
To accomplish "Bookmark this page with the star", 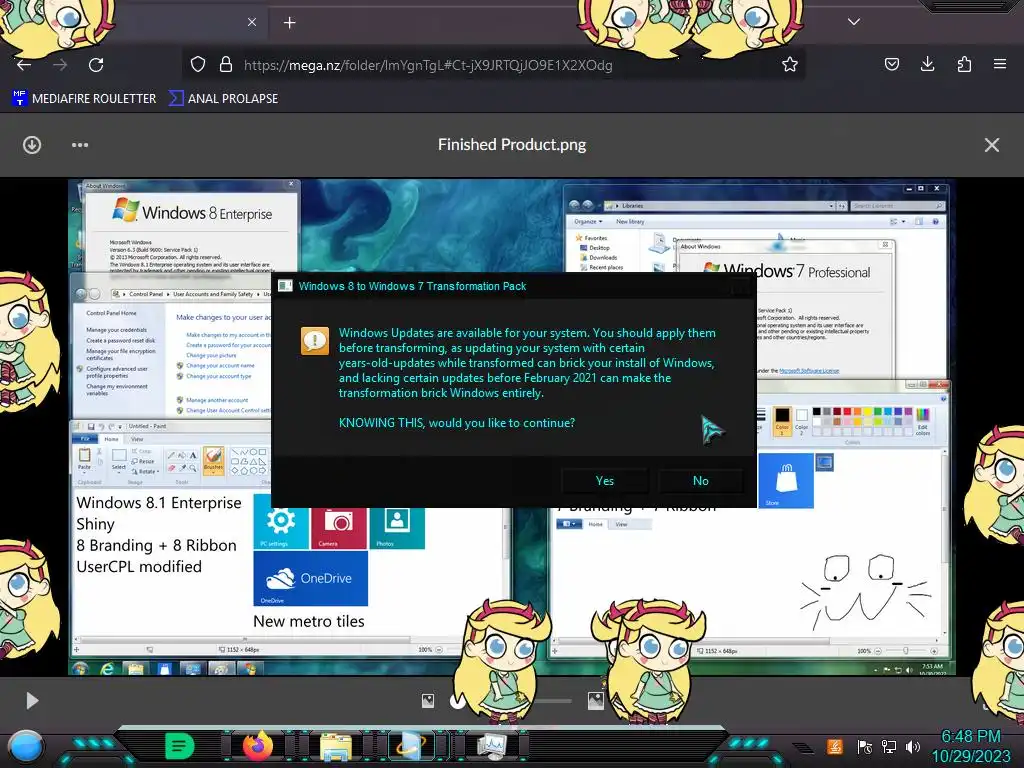I will click(790, 64).
